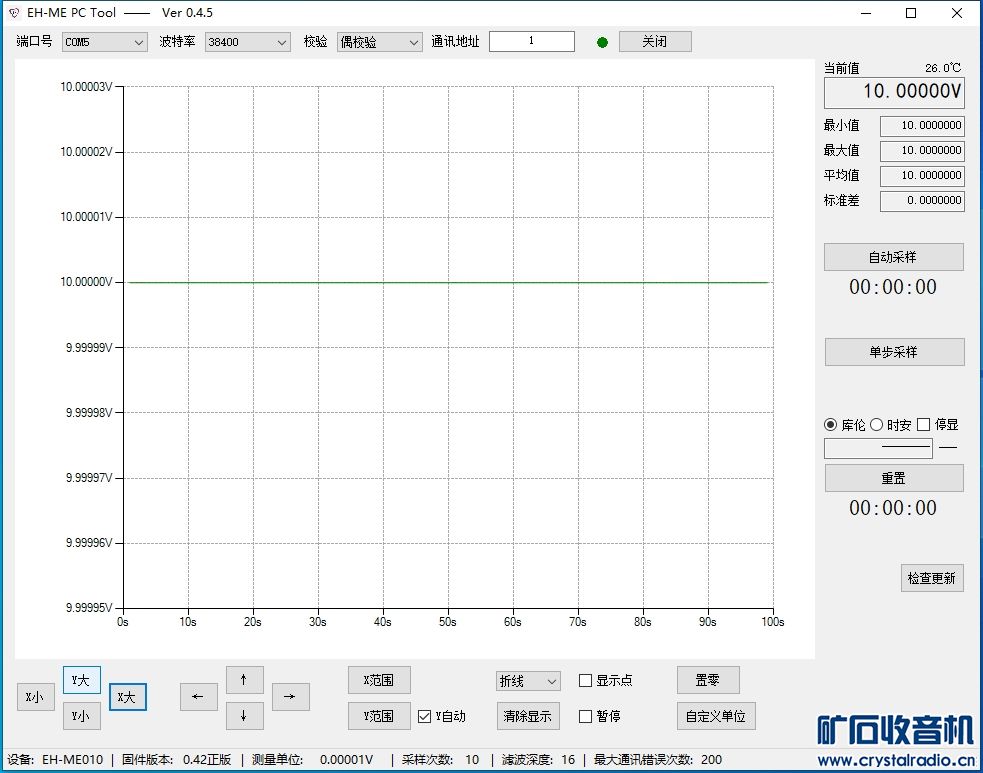Screen dimensions: 983x773
Task: Click the left arrow pan button
Action: click(x=198, y=697)
